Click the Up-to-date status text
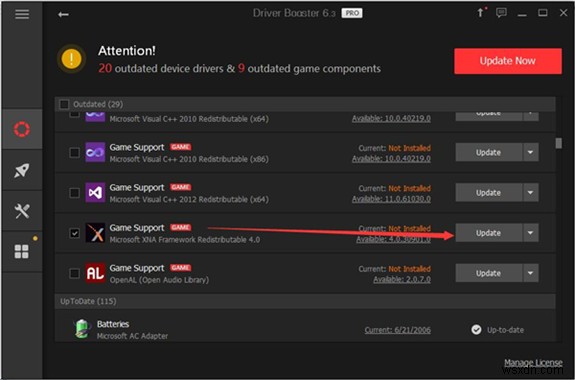 click(505, 330)
